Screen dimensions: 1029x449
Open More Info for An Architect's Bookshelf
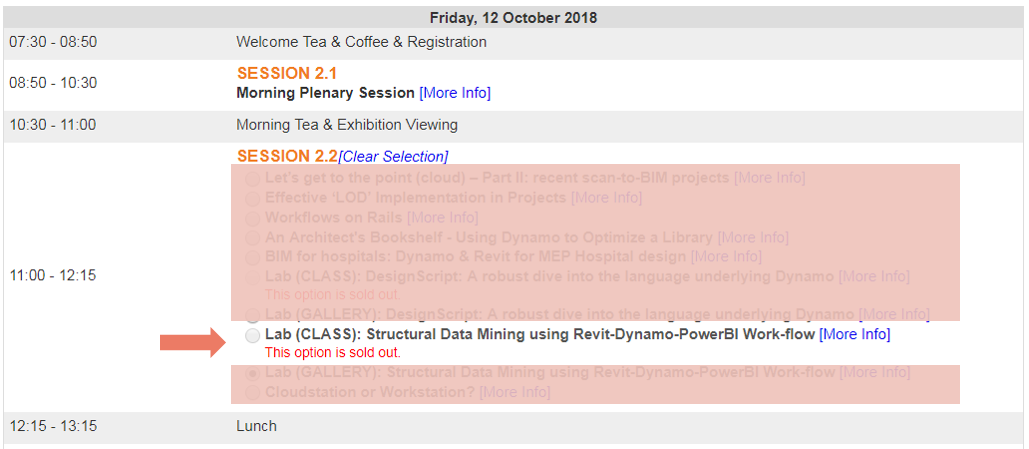click(753, 237)
